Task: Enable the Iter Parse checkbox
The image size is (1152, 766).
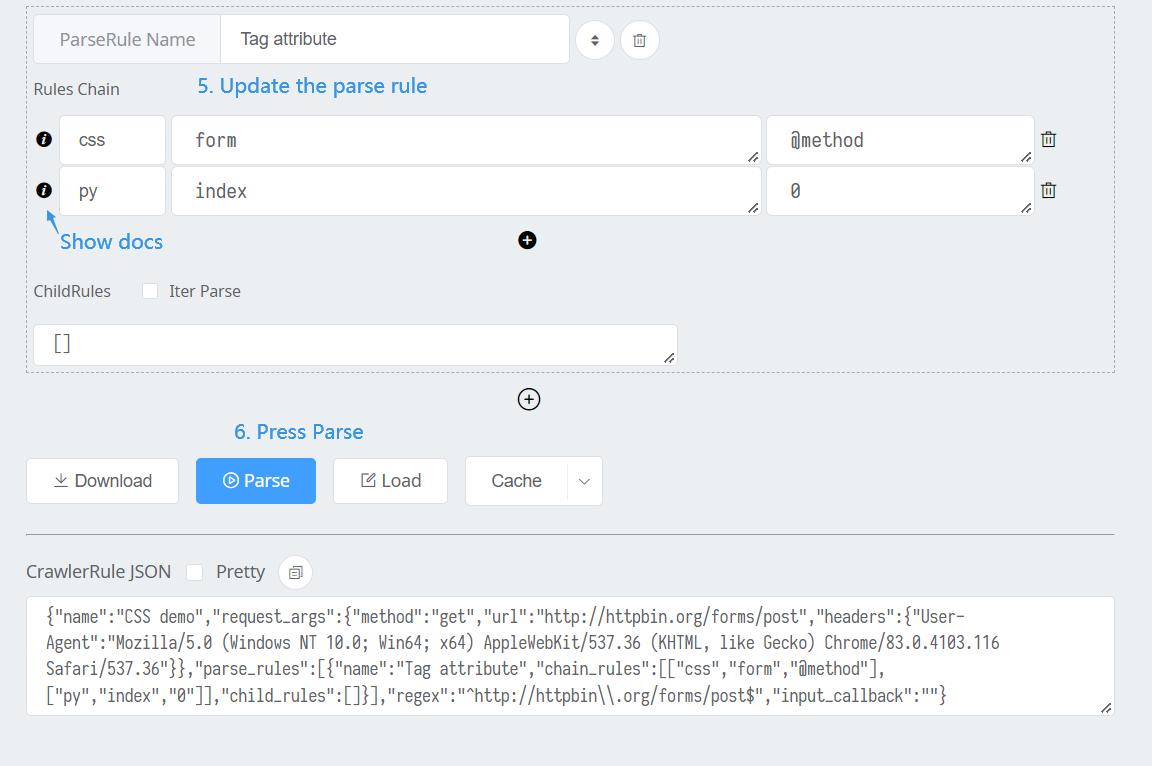Action: (149, 290)
